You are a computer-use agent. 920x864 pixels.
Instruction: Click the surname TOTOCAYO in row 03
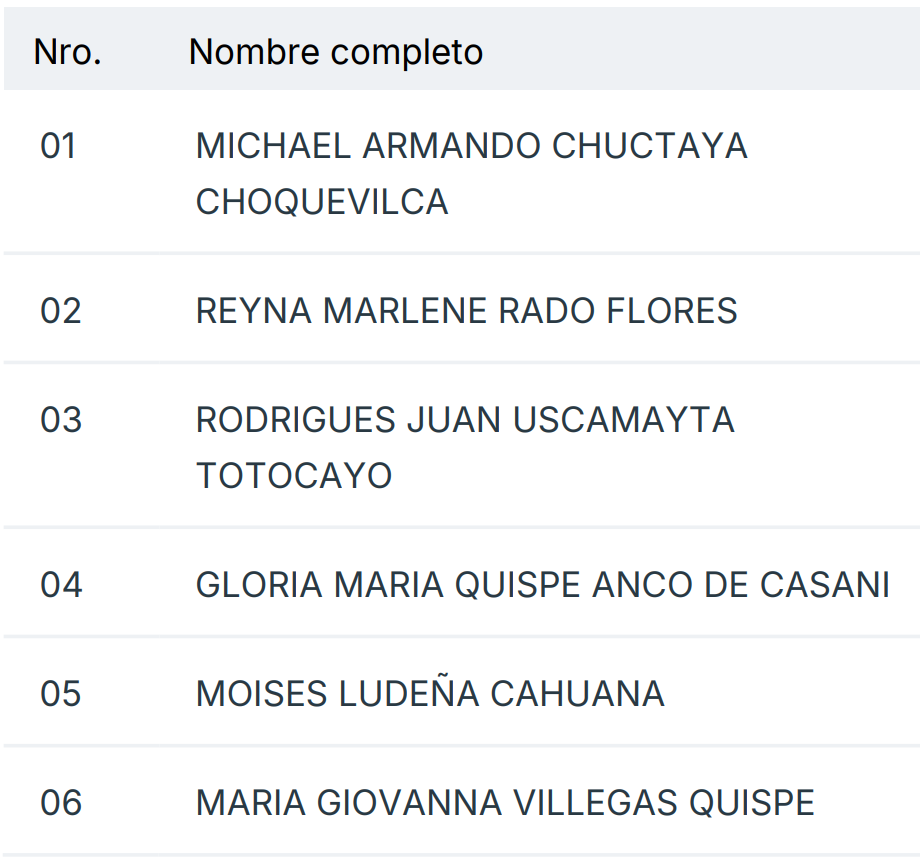tap(294, 476)
